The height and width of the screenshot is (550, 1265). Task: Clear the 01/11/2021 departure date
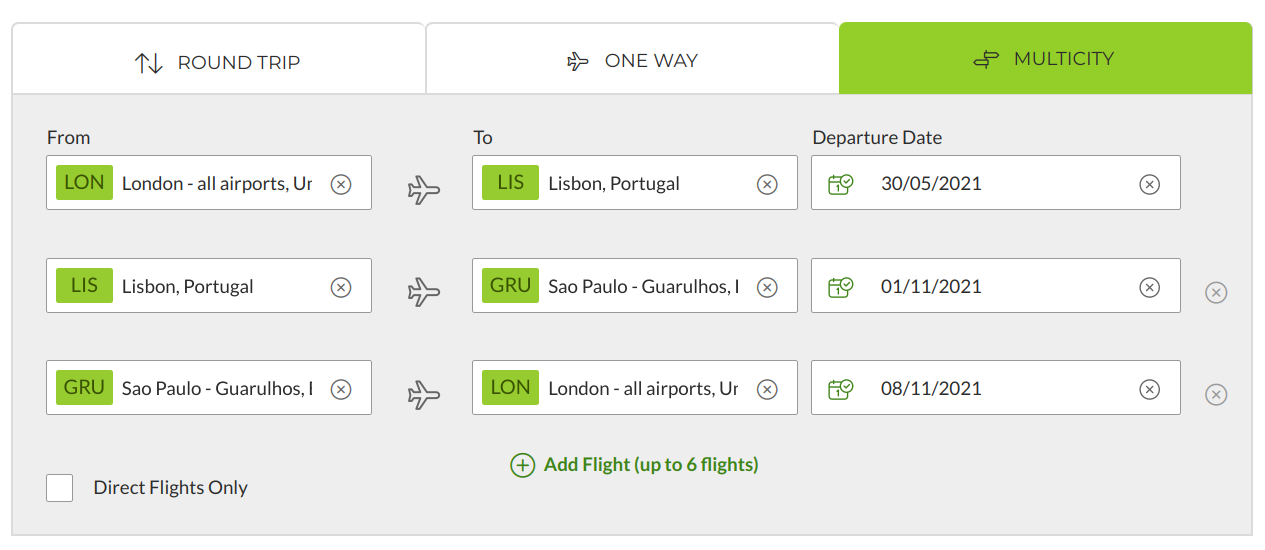tap(1150, 287)
